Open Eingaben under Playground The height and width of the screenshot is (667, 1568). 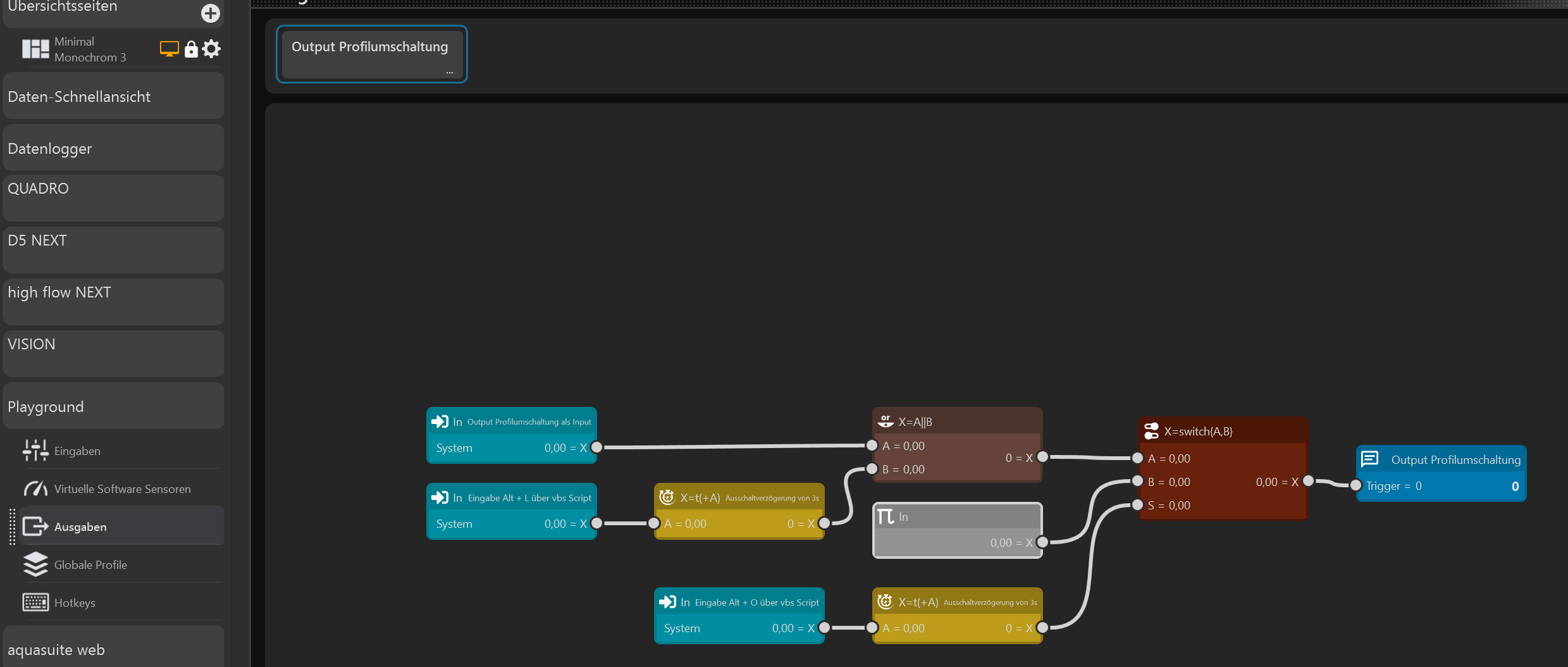click(77, 451)
